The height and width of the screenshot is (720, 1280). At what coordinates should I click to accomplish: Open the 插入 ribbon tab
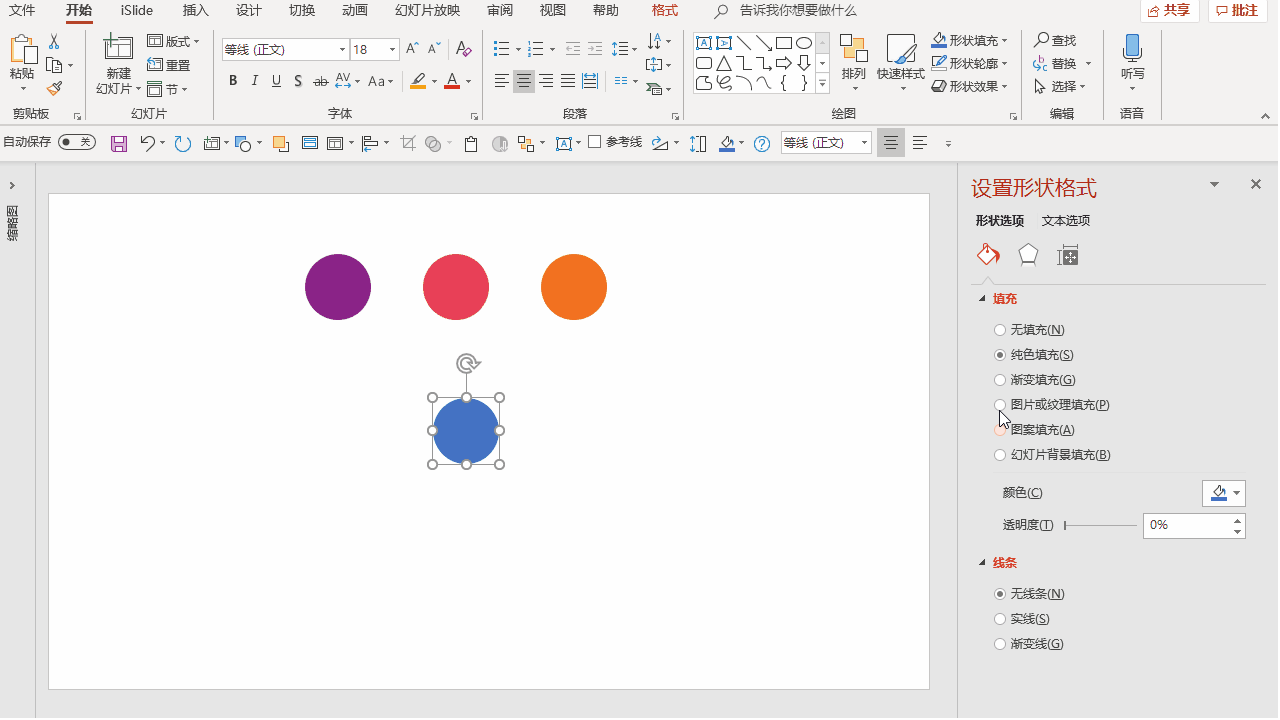pyautogui.click(x=196, y=11)
